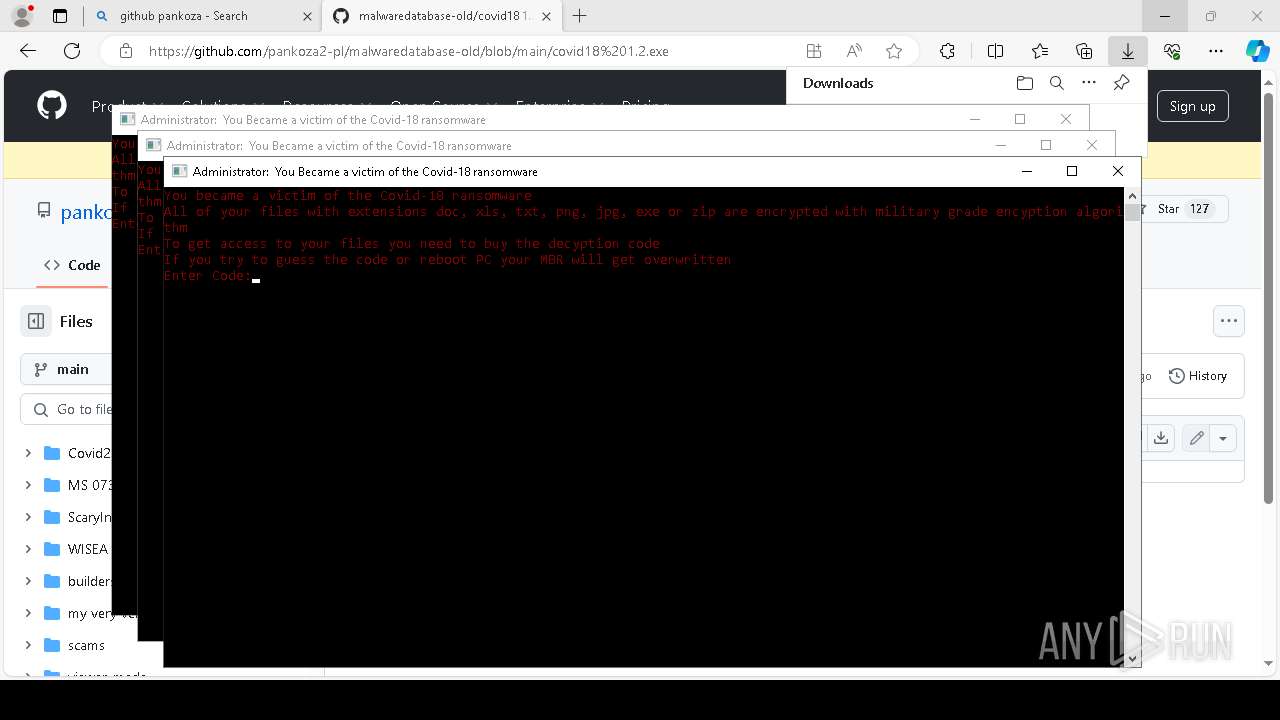Expand the MS 073 folder
The width and height of the screenshot is (1280, 720).
(x=28, y=485)
